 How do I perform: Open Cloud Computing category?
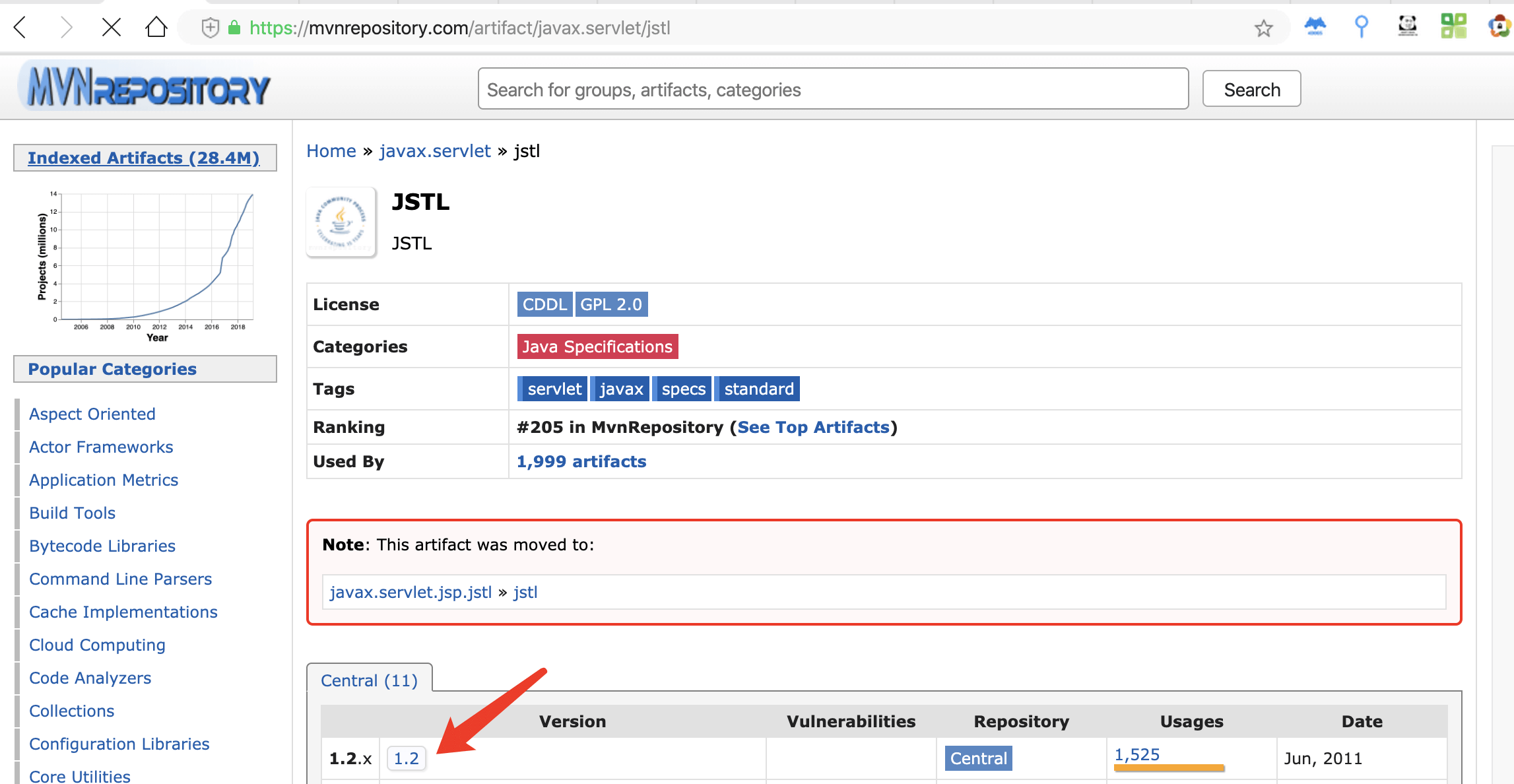(x=98, y=645)
